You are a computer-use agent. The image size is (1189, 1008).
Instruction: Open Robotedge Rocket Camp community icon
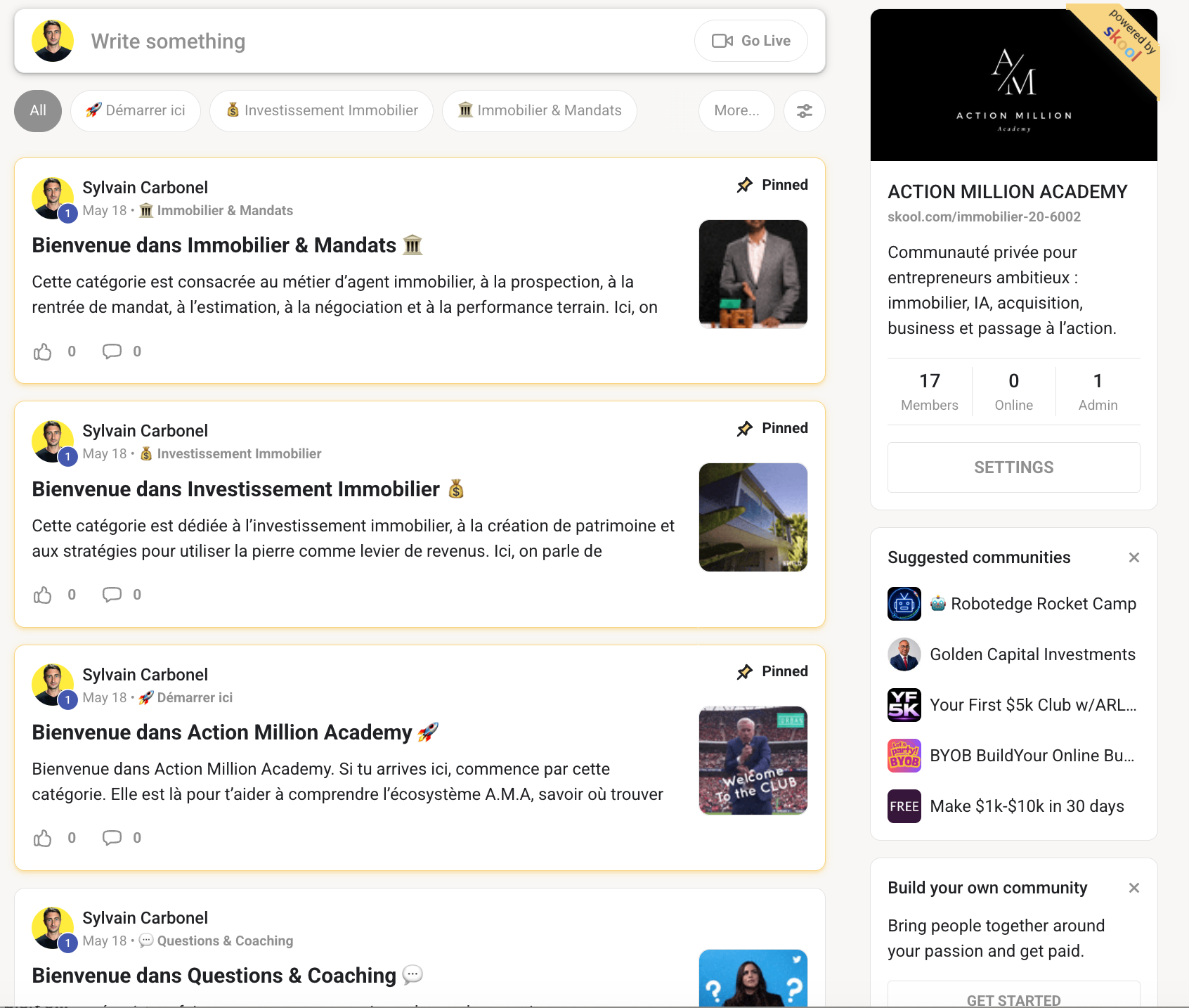904,604
